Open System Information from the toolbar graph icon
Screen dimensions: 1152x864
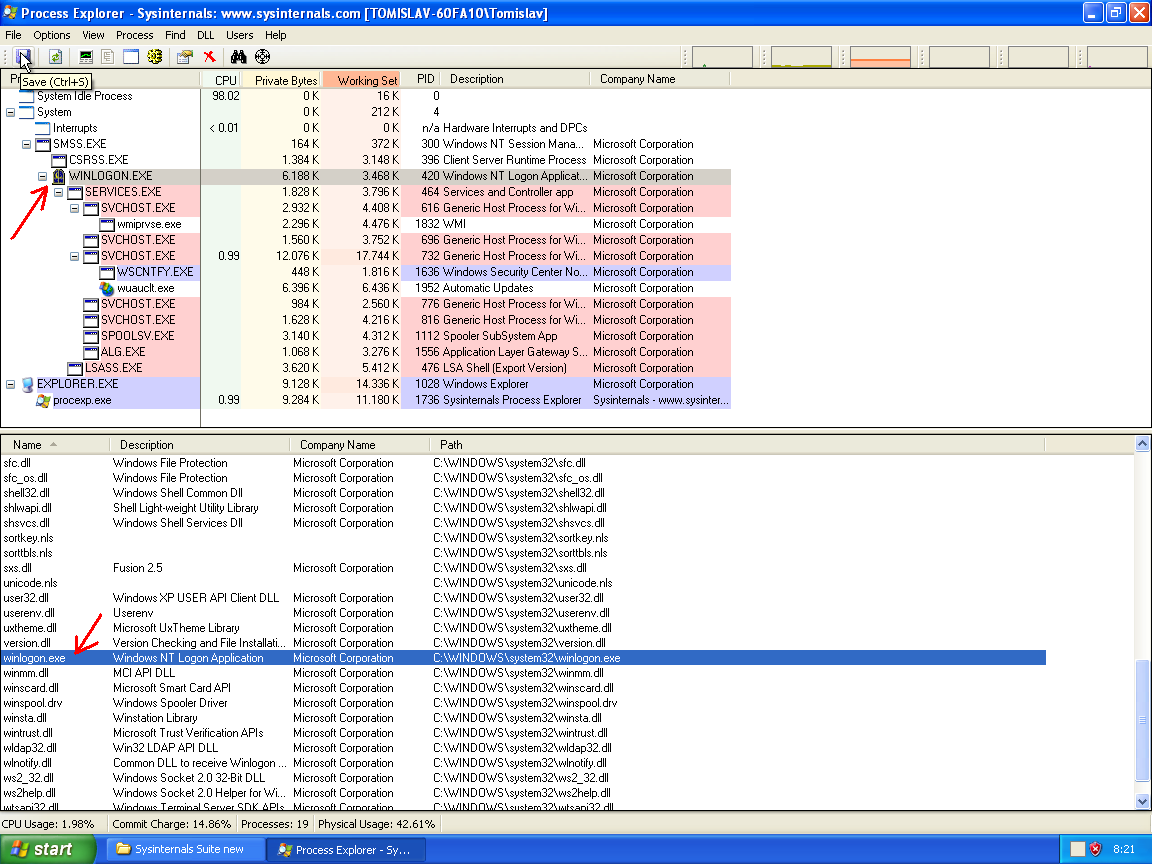(x=86, y=57)
